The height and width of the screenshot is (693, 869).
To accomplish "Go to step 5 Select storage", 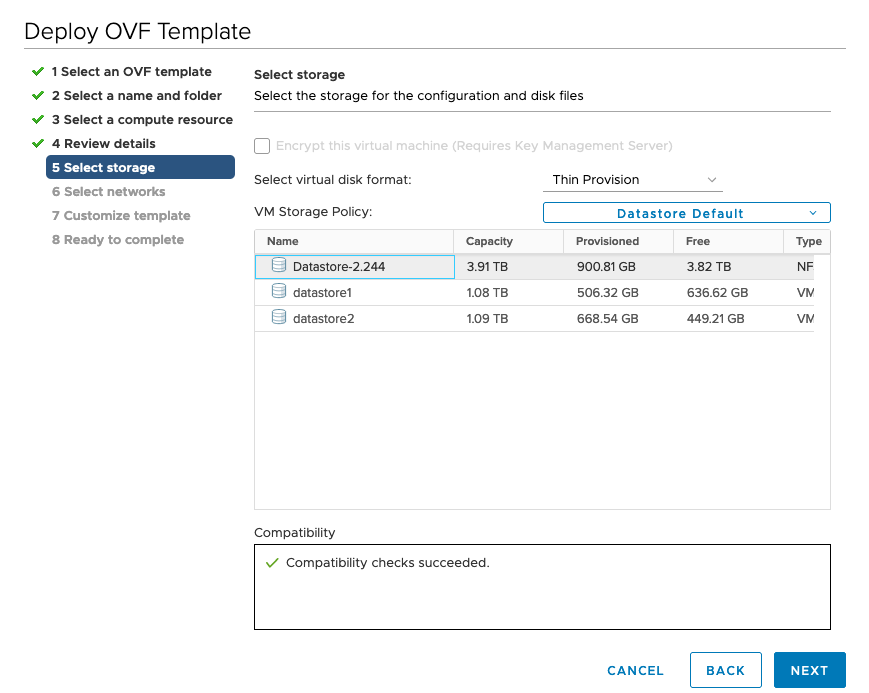I will [140, 167].
